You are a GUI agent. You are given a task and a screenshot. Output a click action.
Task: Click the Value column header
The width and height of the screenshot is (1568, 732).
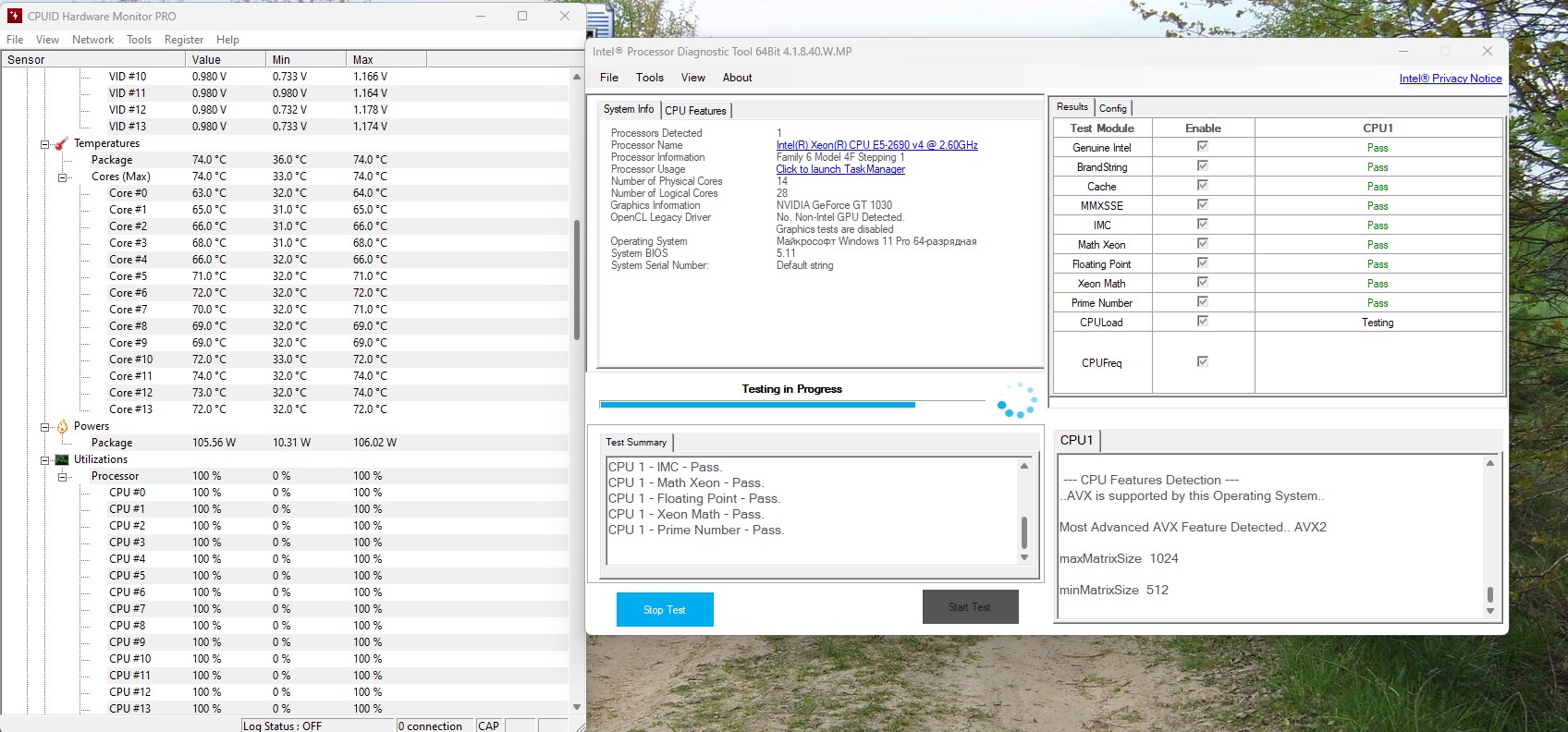(225, 59)
